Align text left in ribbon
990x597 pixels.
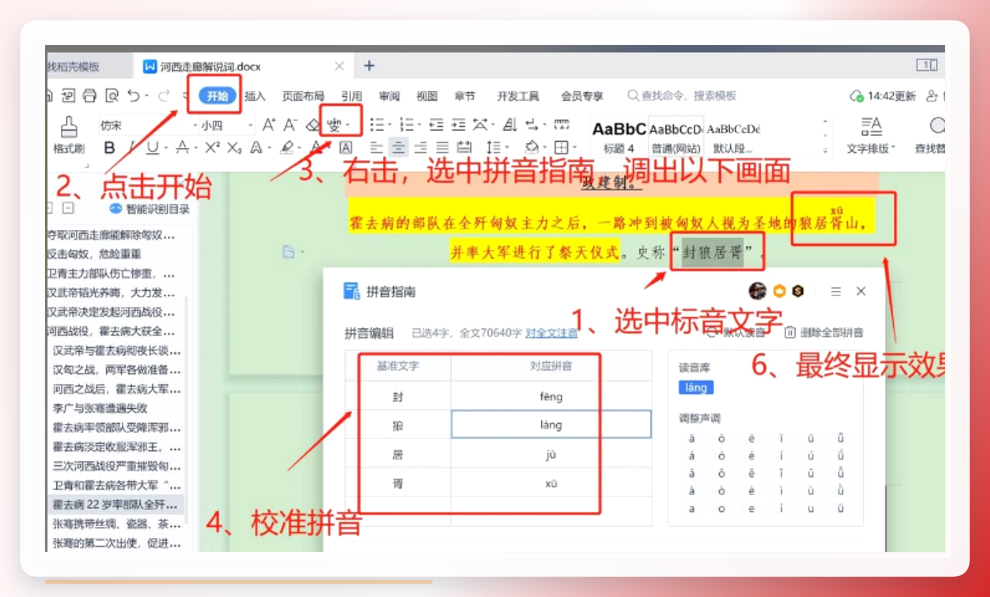click(x=376, y=148)
